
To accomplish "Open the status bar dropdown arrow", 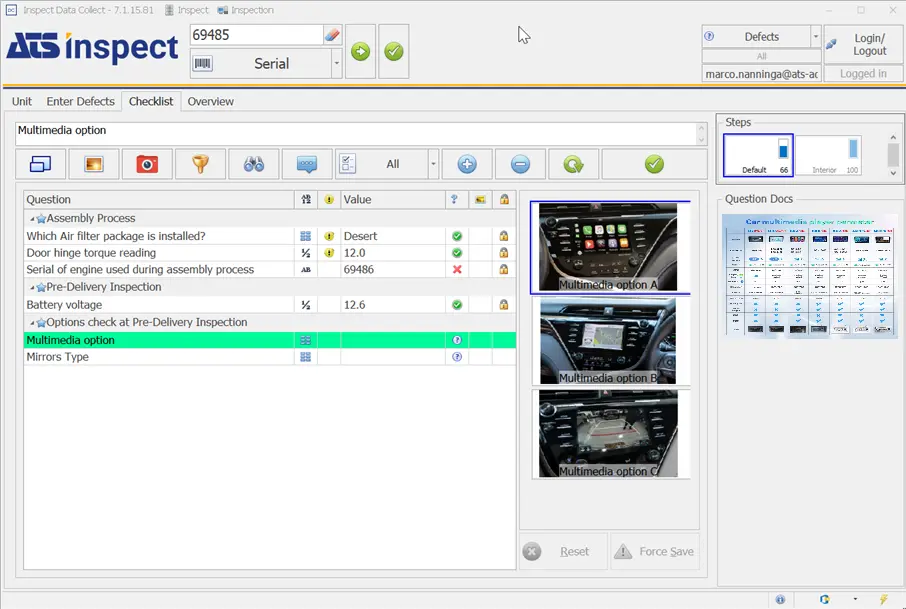I will (x=855, y=599).
